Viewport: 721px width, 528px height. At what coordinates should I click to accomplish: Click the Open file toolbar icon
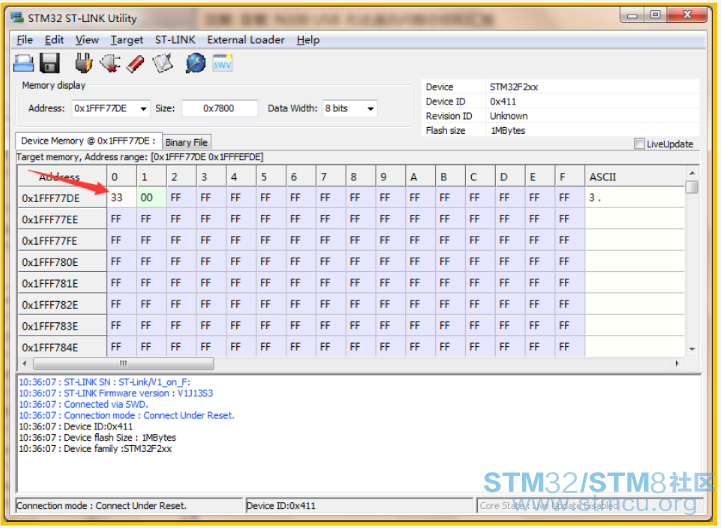[23, 63]
